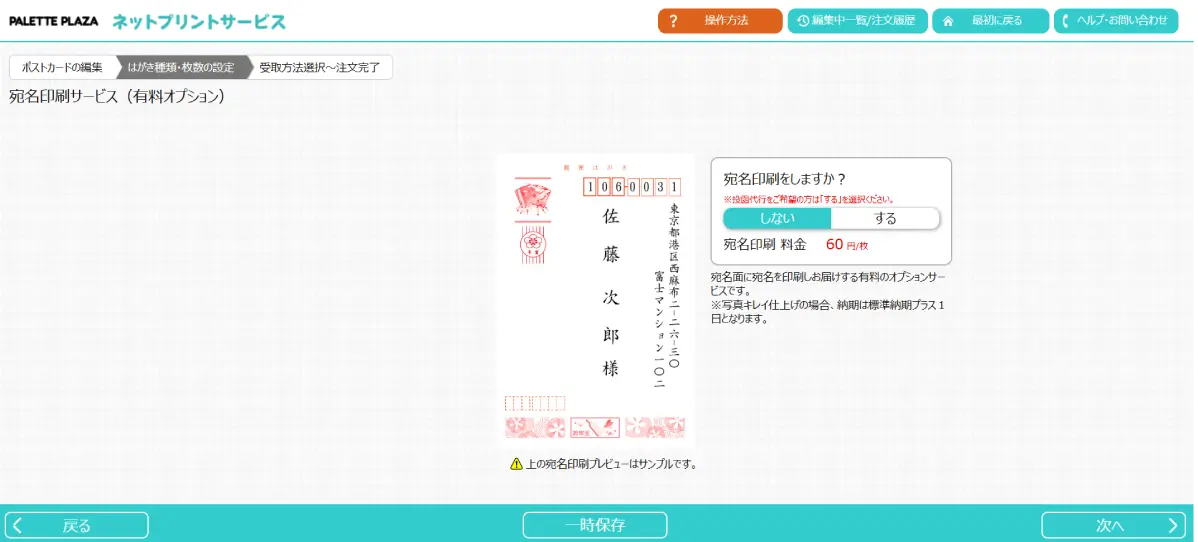Click the recipient name 佐藤次郎様
The width and height of the screenshot is (1198, 542).
pyautogui.click(x=610, y=293)
